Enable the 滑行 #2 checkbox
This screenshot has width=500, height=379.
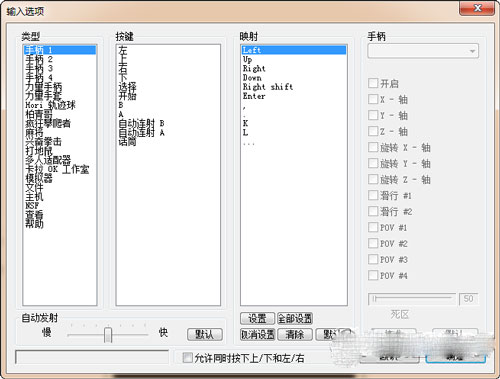point(373,211)
